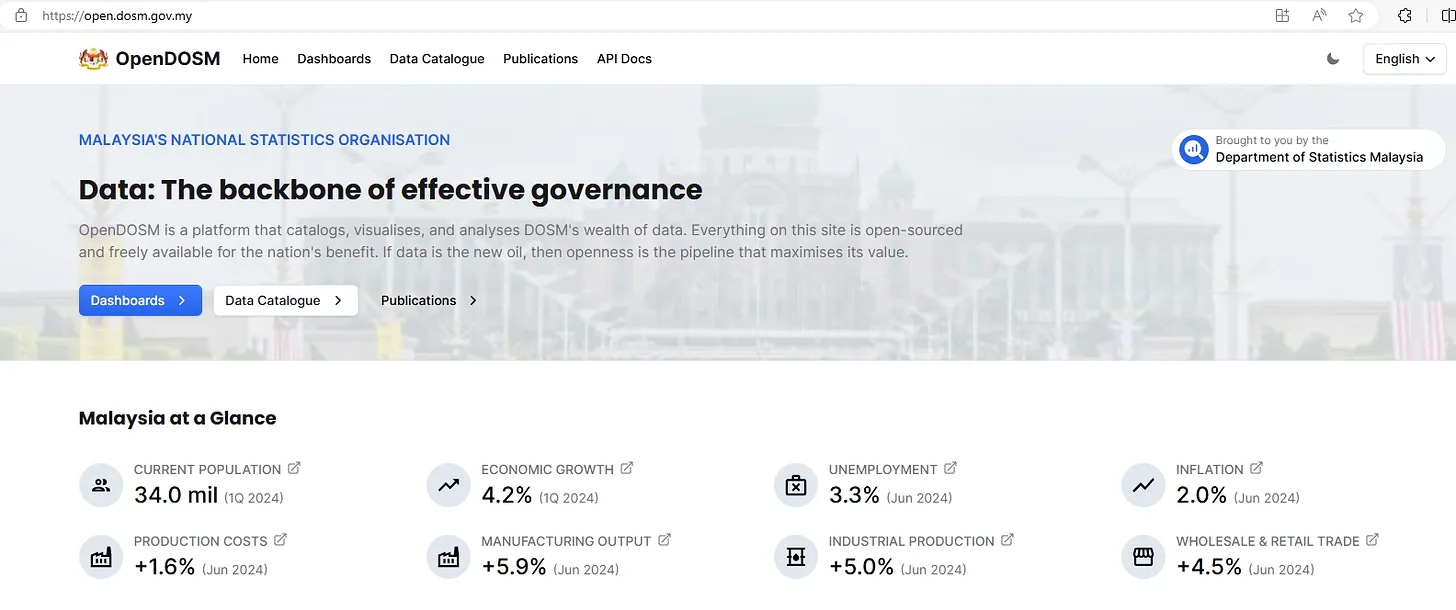This screenshot has height=610, width=1456.
Task: Click the 3.3% unemployment value
Action: [x=854, y=495]
